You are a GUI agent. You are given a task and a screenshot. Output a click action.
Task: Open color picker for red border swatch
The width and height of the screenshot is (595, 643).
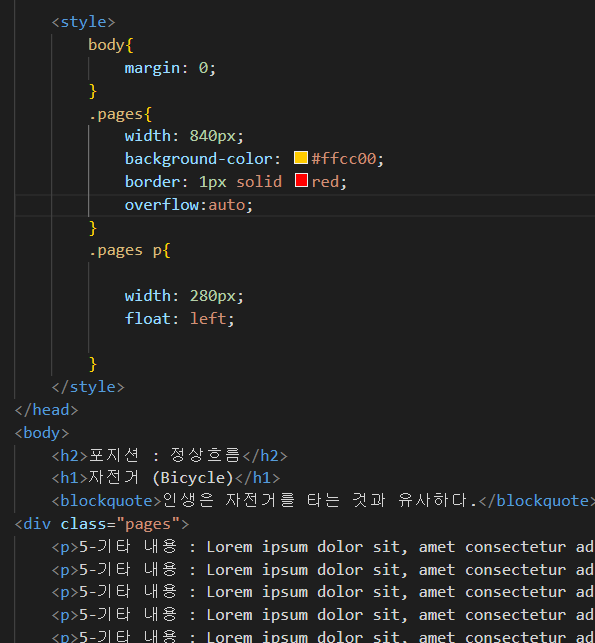[301, 180]
